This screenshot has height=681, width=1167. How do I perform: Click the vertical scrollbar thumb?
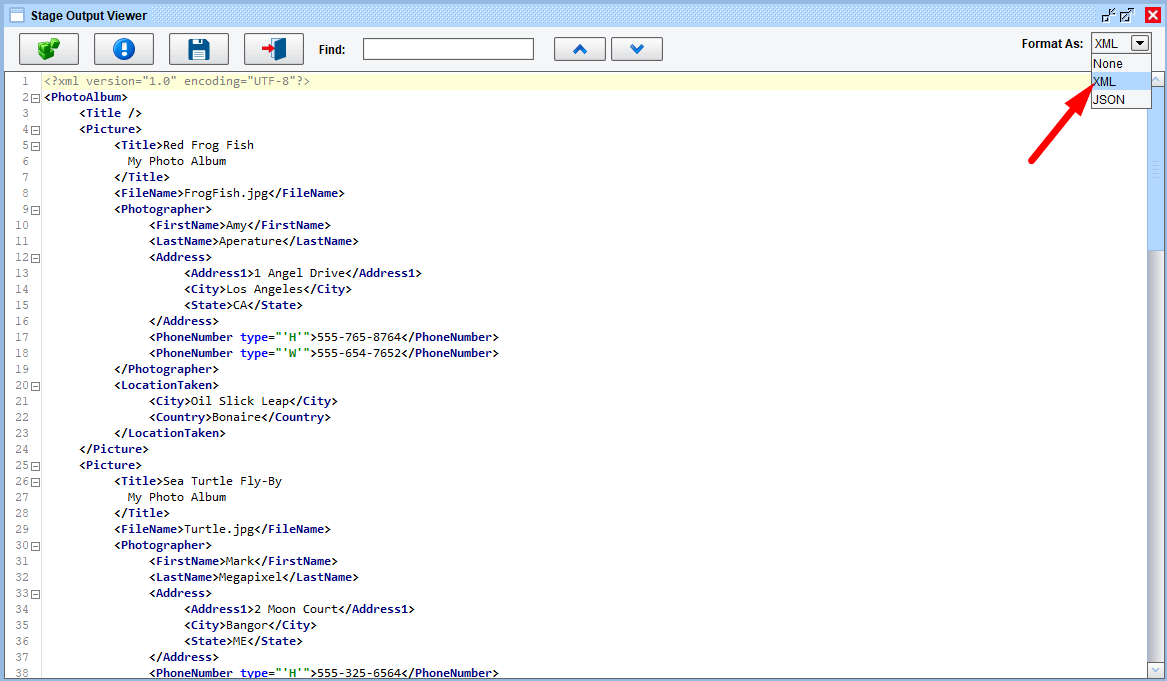point(1156,169)
